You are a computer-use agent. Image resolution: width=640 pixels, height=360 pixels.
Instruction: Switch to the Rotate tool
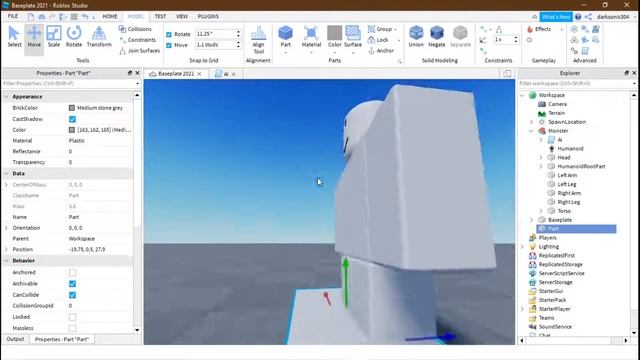coord(74,37)
